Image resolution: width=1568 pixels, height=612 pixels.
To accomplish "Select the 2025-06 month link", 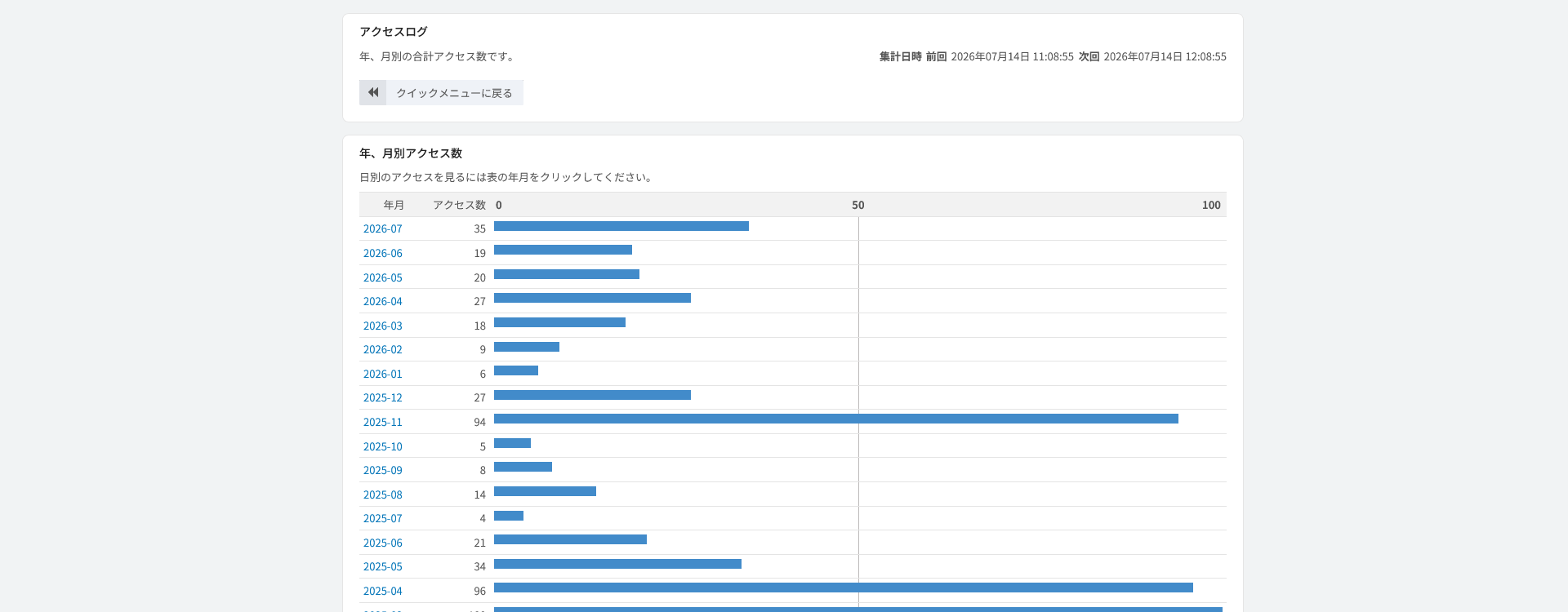I will pyautogui.click(x=383, y=543).
